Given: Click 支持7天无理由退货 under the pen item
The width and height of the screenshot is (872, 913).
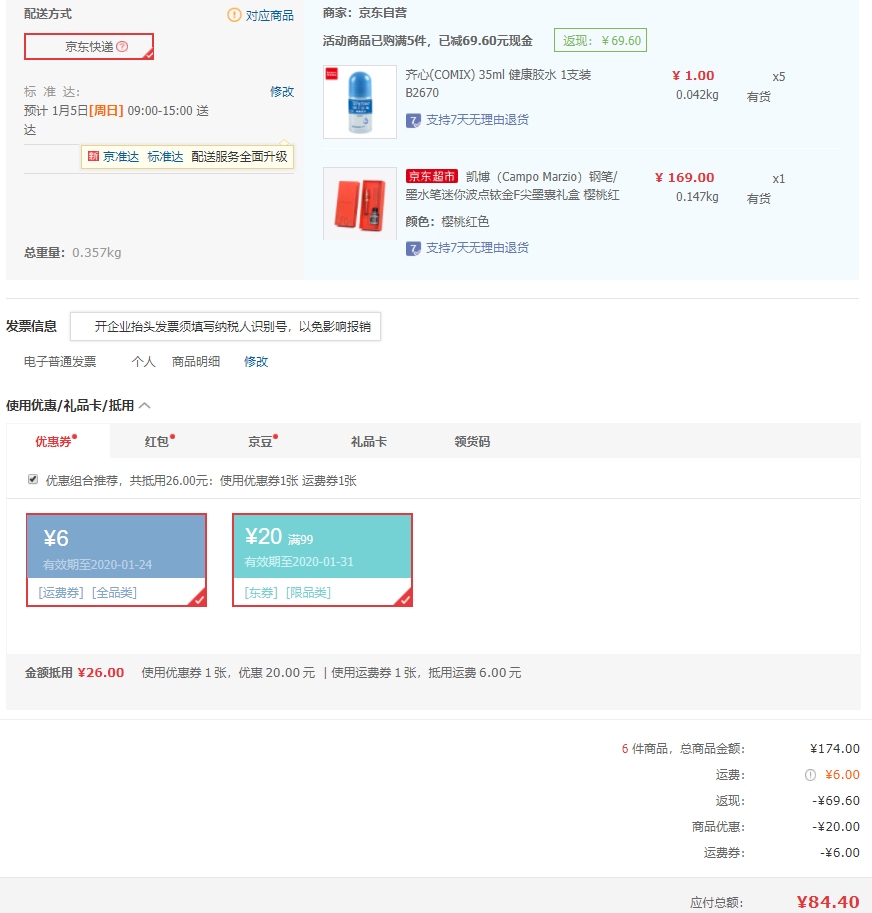Looking at the screenshot, I should (x=477, y=248).
